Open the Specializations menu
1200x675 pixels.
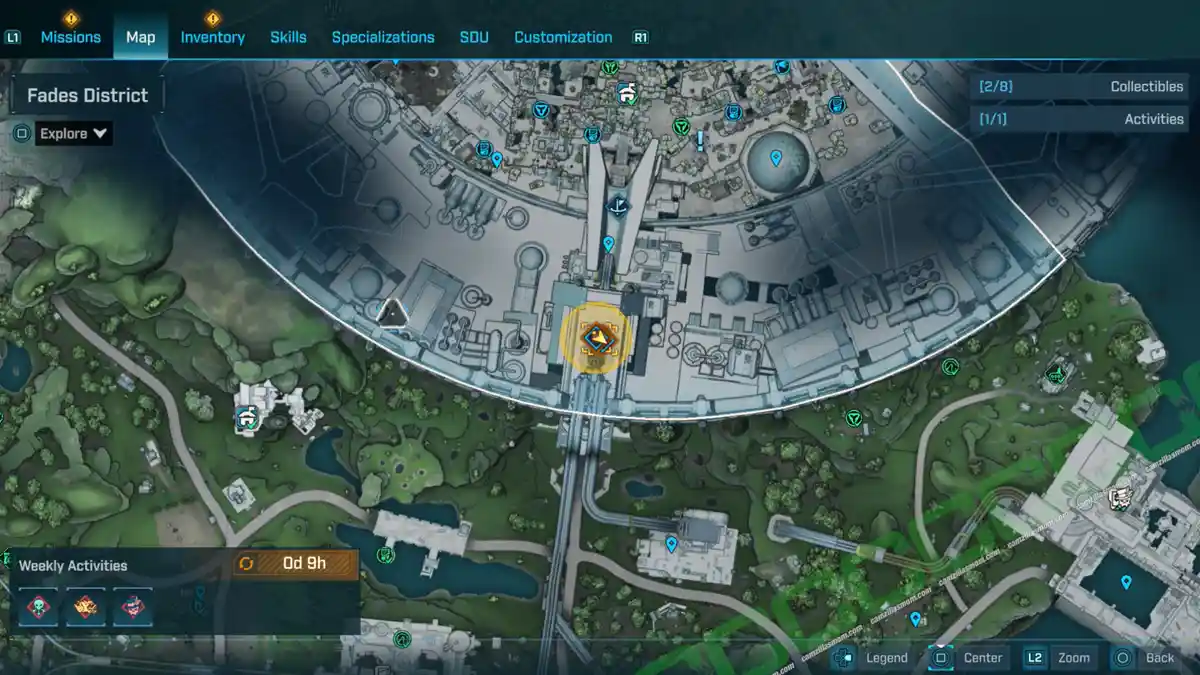click(x=384, y=36)
